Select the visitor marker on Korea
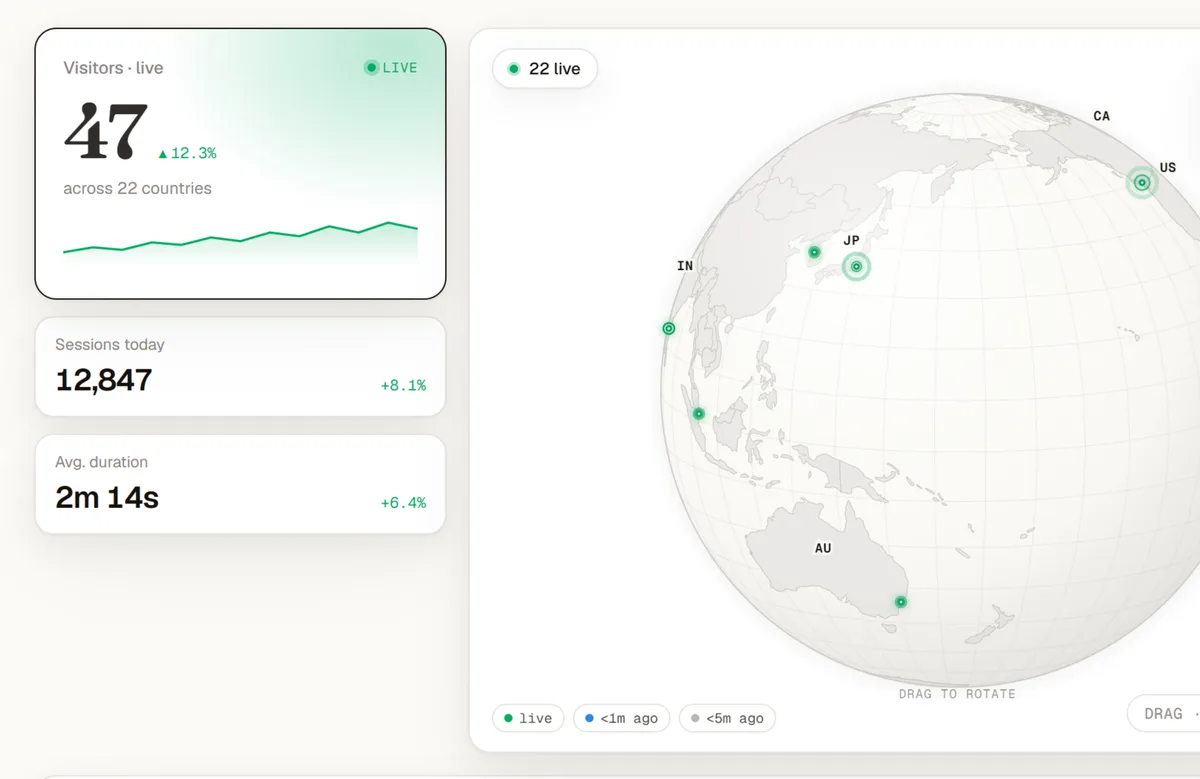Viewport: 1200px width, 779px height. tap(814, 252)
